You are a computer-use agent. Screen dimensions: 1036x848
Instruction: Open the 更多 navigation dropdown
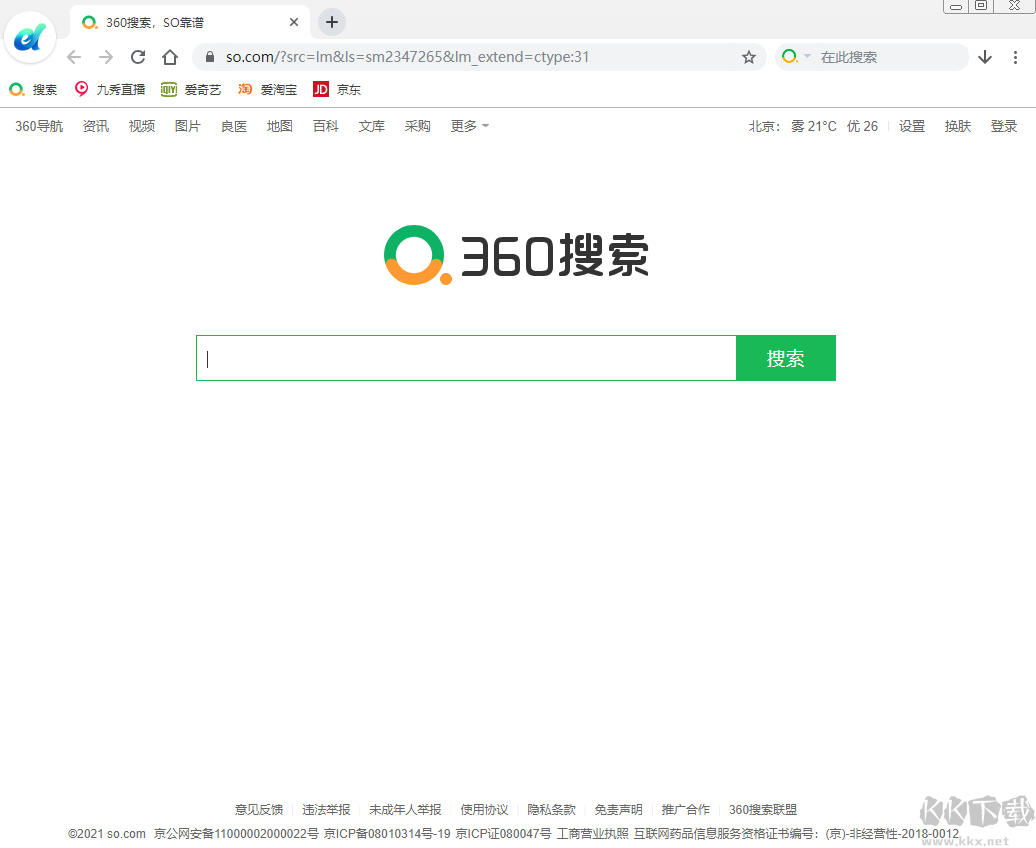click(x=468, y=125)
